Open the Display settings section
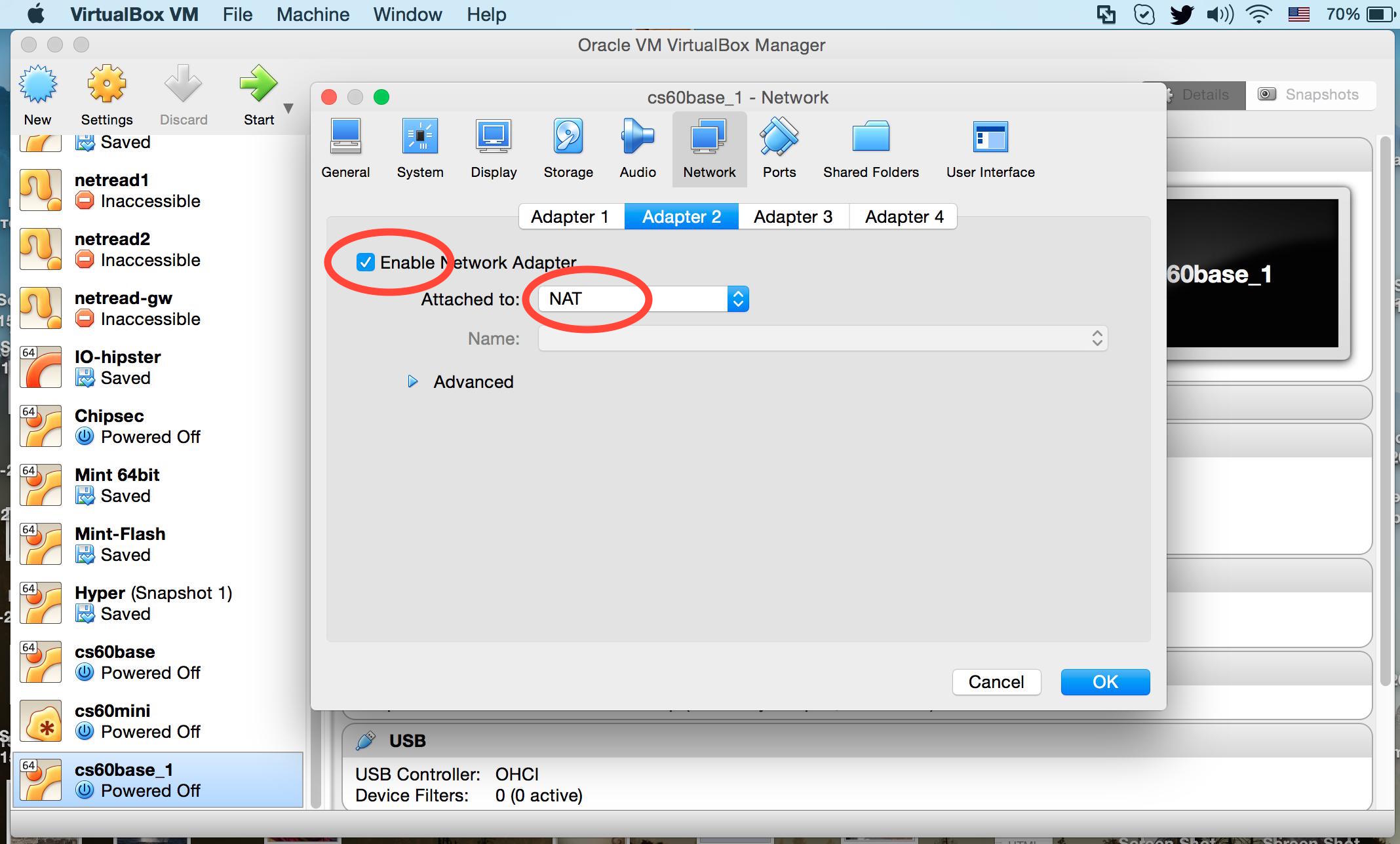The width and height of the screenshot is (1400, 844). pos(494,149)
